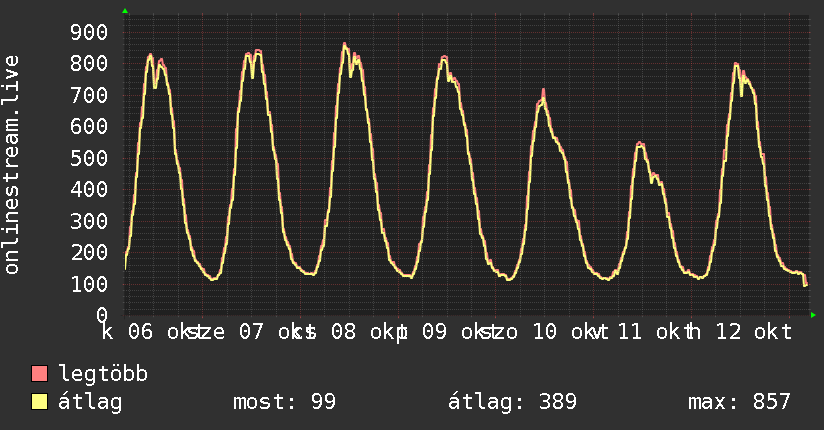The width and height of the screenshot is (824, 430).
Task: Click the 700 y-axis label
Action: [89, 95]
